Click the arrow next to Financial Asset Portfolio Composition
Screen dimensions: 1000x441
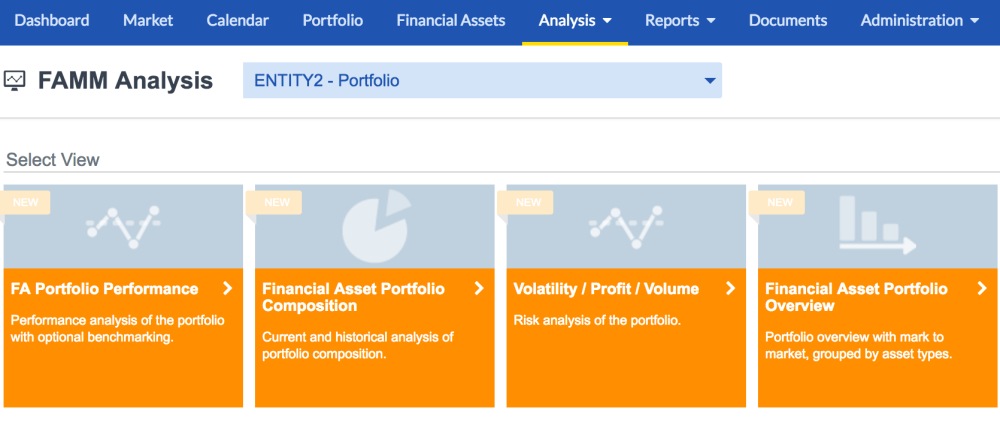(479, 288)
